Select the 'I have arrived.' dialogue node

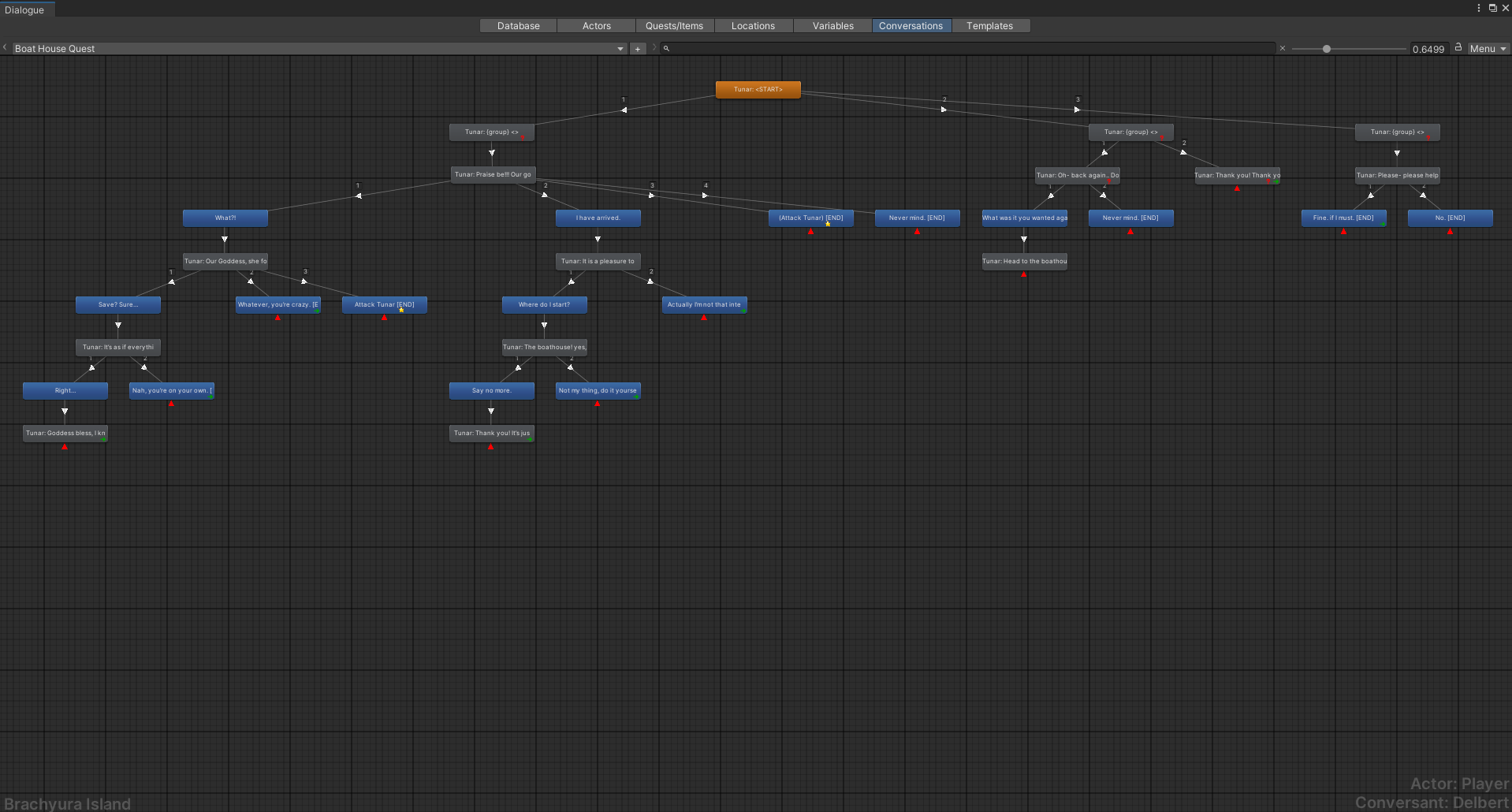(x=598, y=218)
